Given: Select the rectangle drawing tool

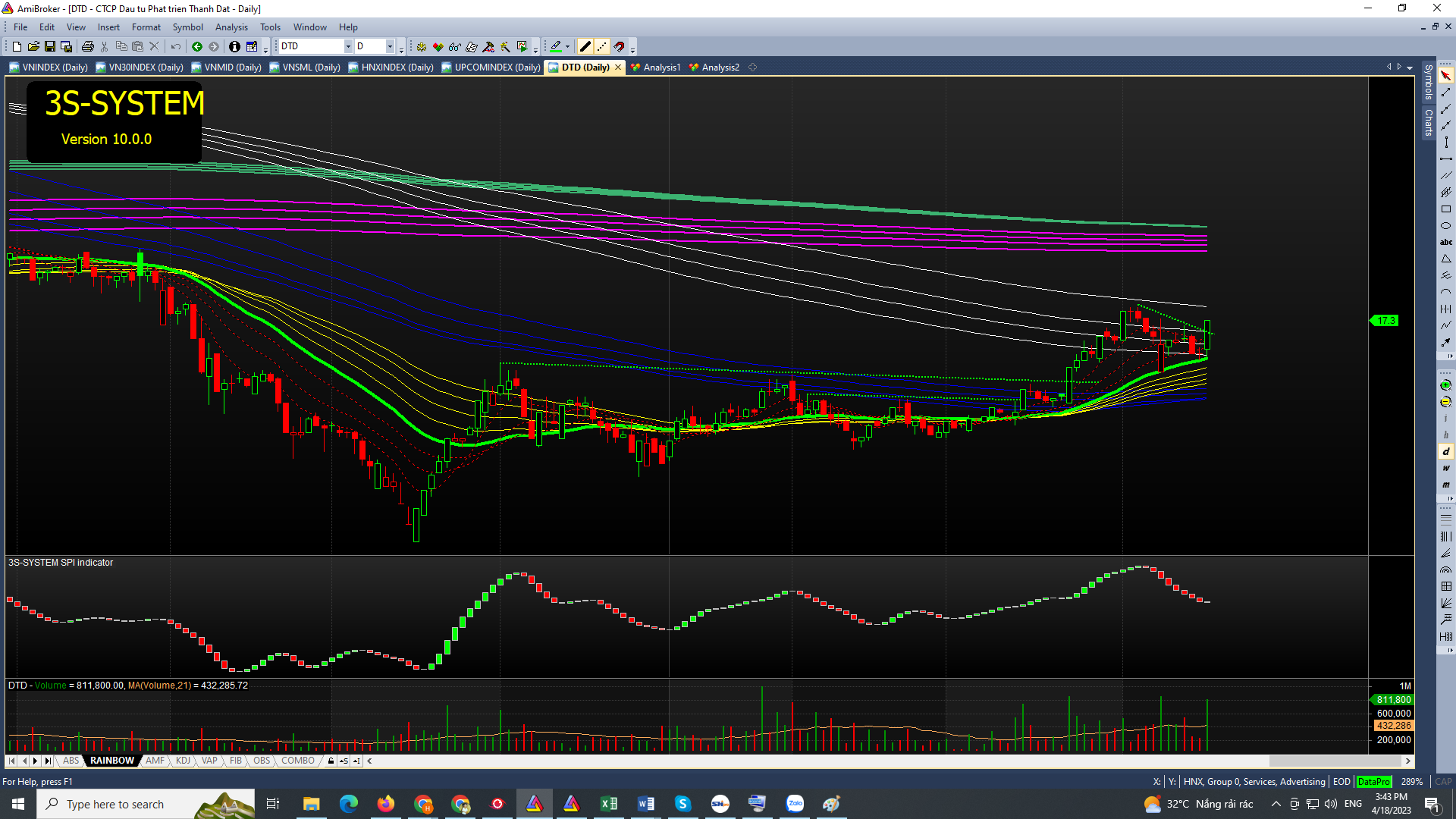Looking at the screenshot, I should tap(1445, 209).
